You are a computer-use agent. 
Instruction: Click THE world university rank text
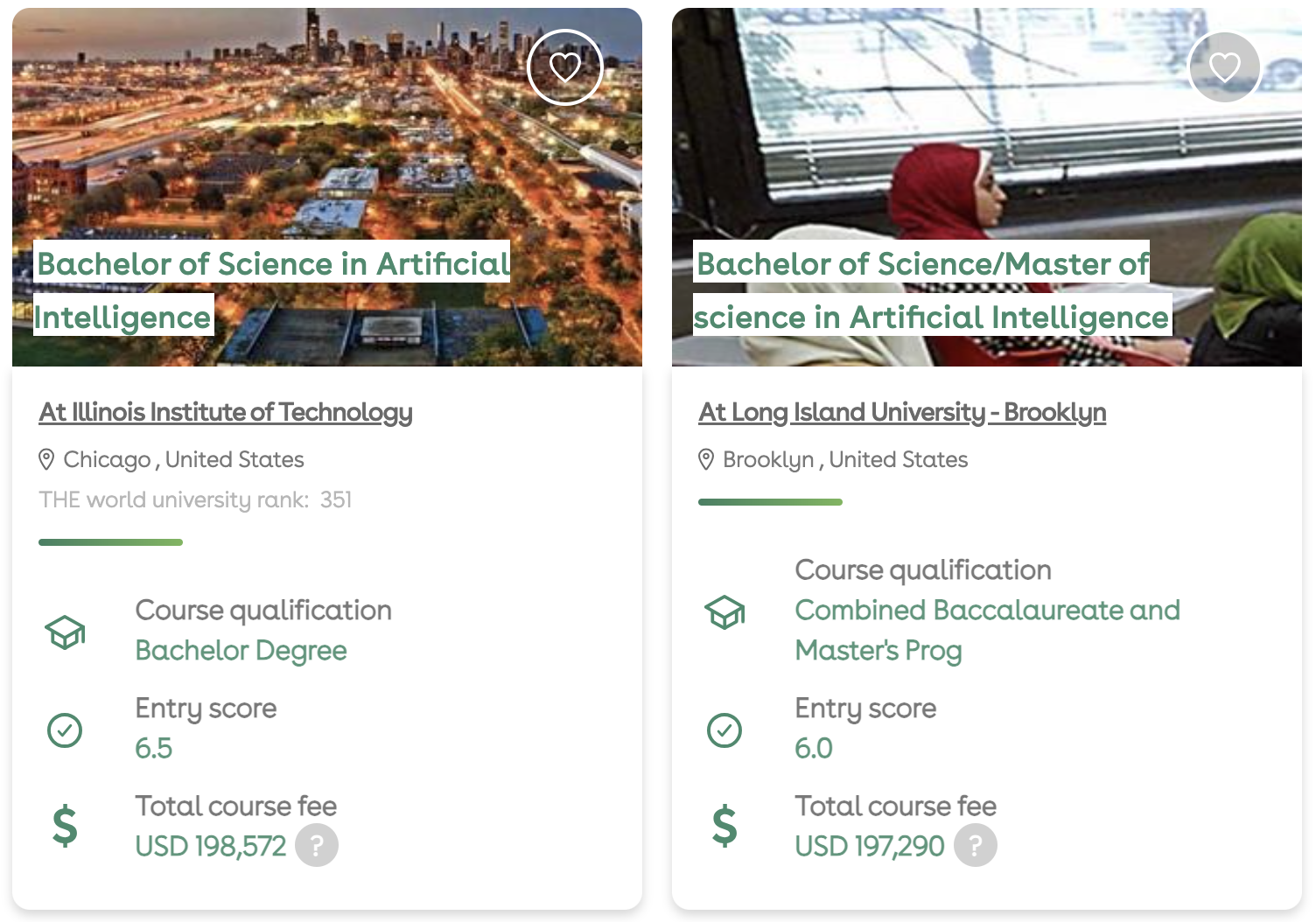[x=195, y=499]
